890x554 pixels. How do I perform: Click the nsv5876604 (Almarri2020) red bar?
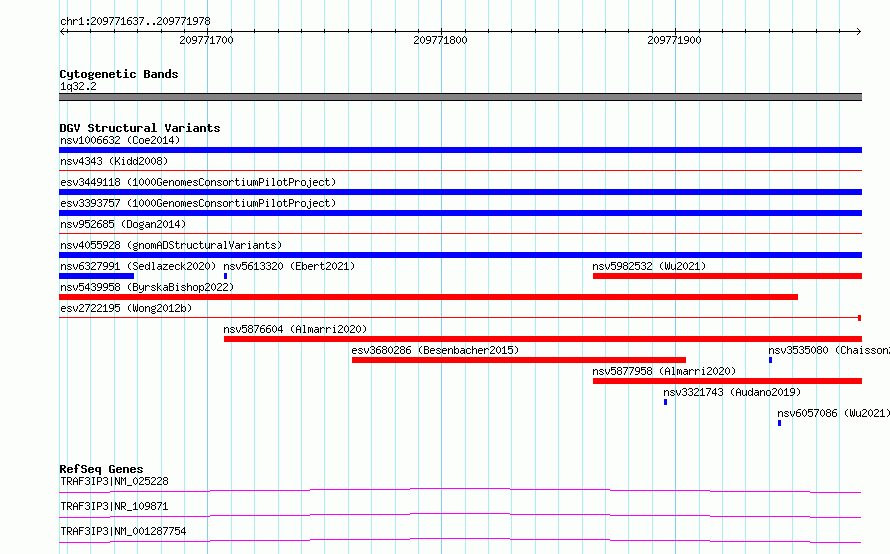(x=543, y=339)
